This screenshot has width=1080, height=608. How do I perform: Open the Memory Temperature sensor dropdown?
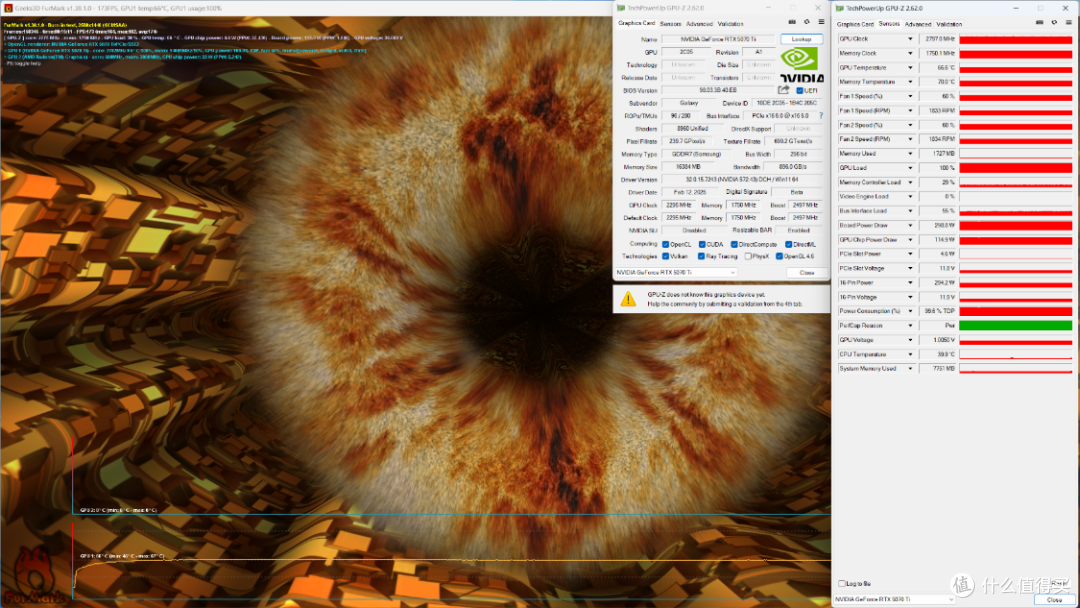[x=910, y=81]
